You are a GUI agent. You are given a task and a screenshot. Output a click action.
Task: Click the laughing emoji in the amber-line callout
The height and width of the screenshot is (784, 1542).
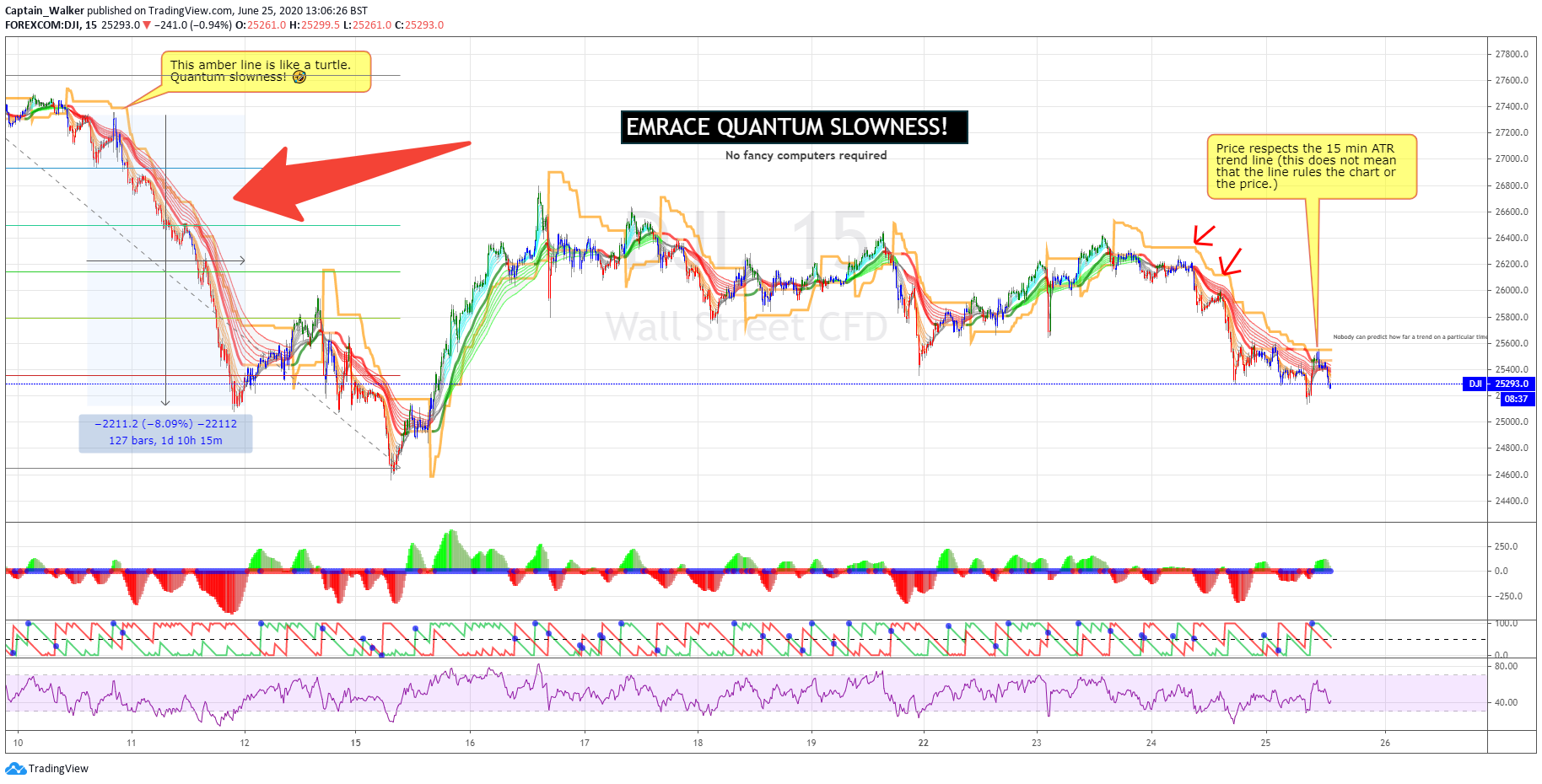(x=299, y=77)
